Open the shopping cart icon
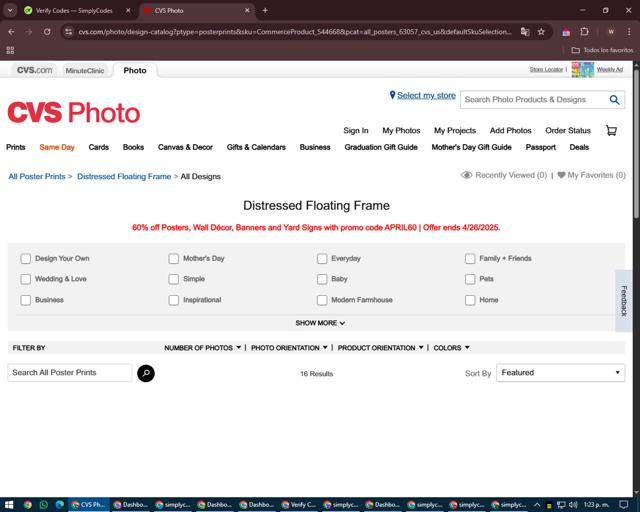This screenshot has width=640, height=512. [611, 131]
